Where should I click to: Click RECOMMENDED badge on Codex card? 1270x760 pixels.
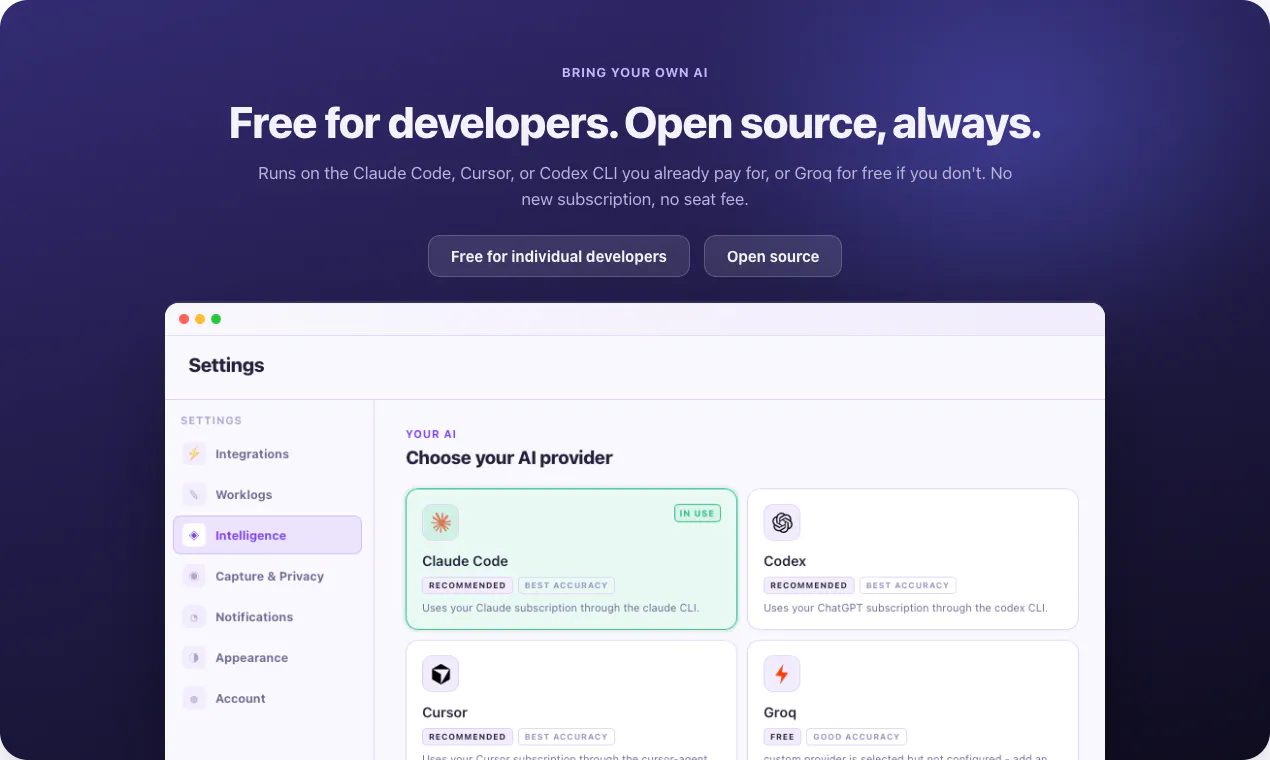pos(809,586)
